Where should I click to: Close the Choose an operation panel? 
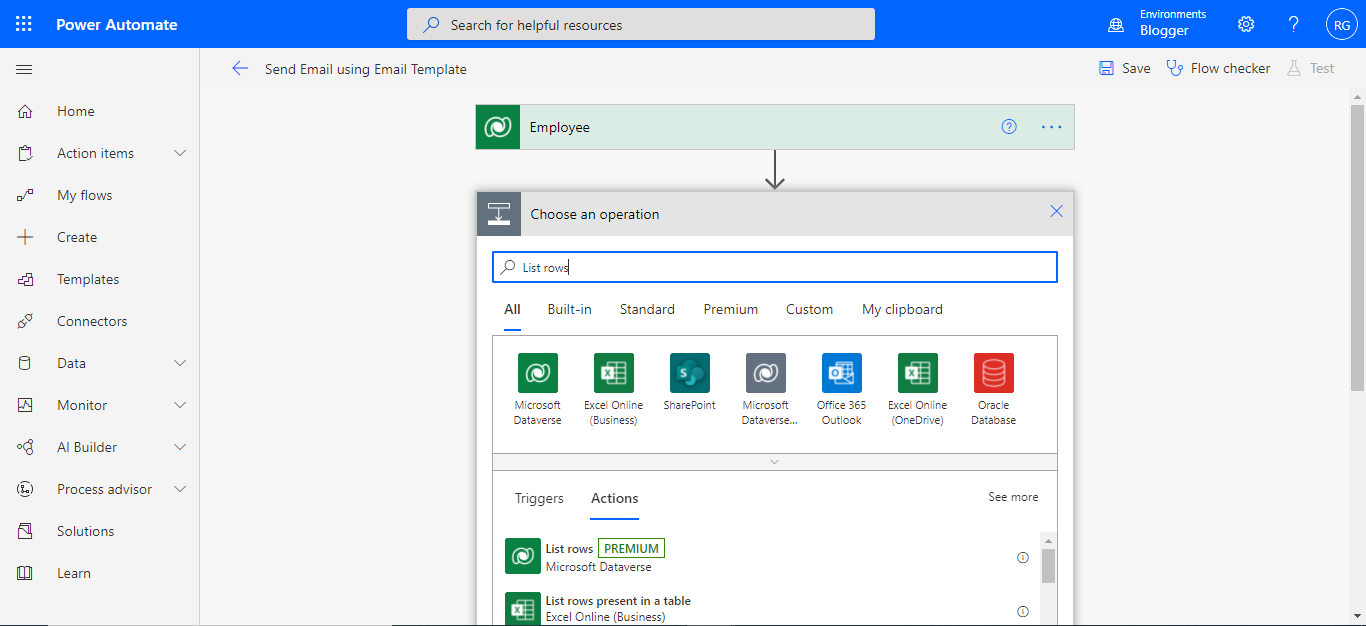coord(1056,212)
